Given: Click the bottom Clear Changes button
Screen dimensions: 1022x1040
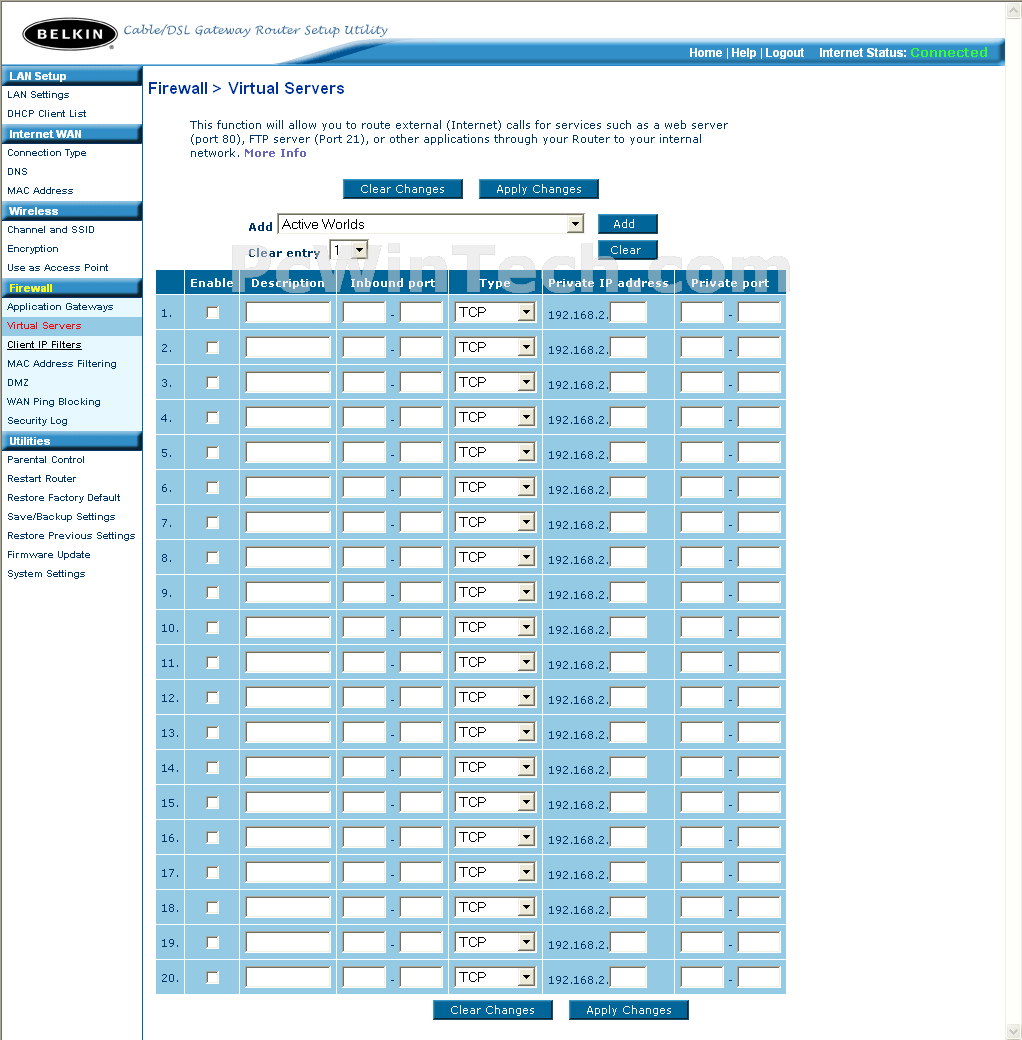Looking at the screenshot, I should coord(493,1010).
